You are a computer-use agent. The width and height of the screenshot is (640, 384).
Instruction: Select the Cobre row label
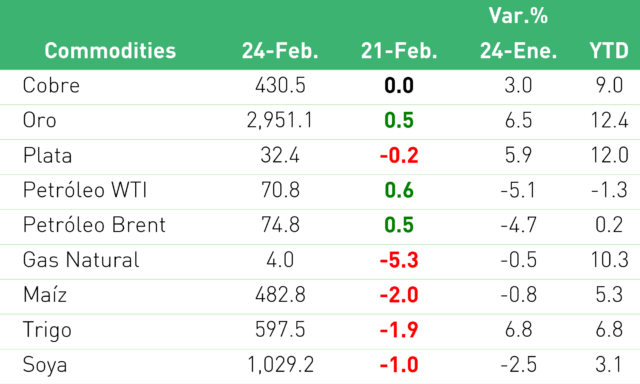[x=51, y=85]
